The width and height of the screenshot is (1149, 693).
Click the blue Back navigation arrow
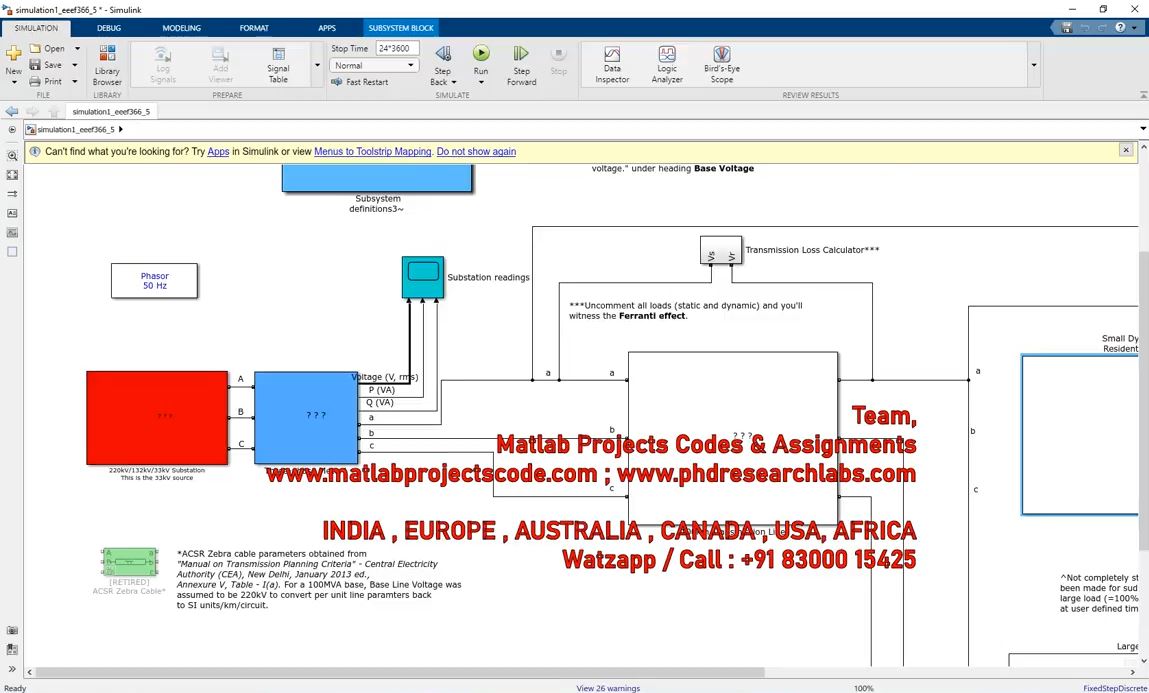click(12, 111)
